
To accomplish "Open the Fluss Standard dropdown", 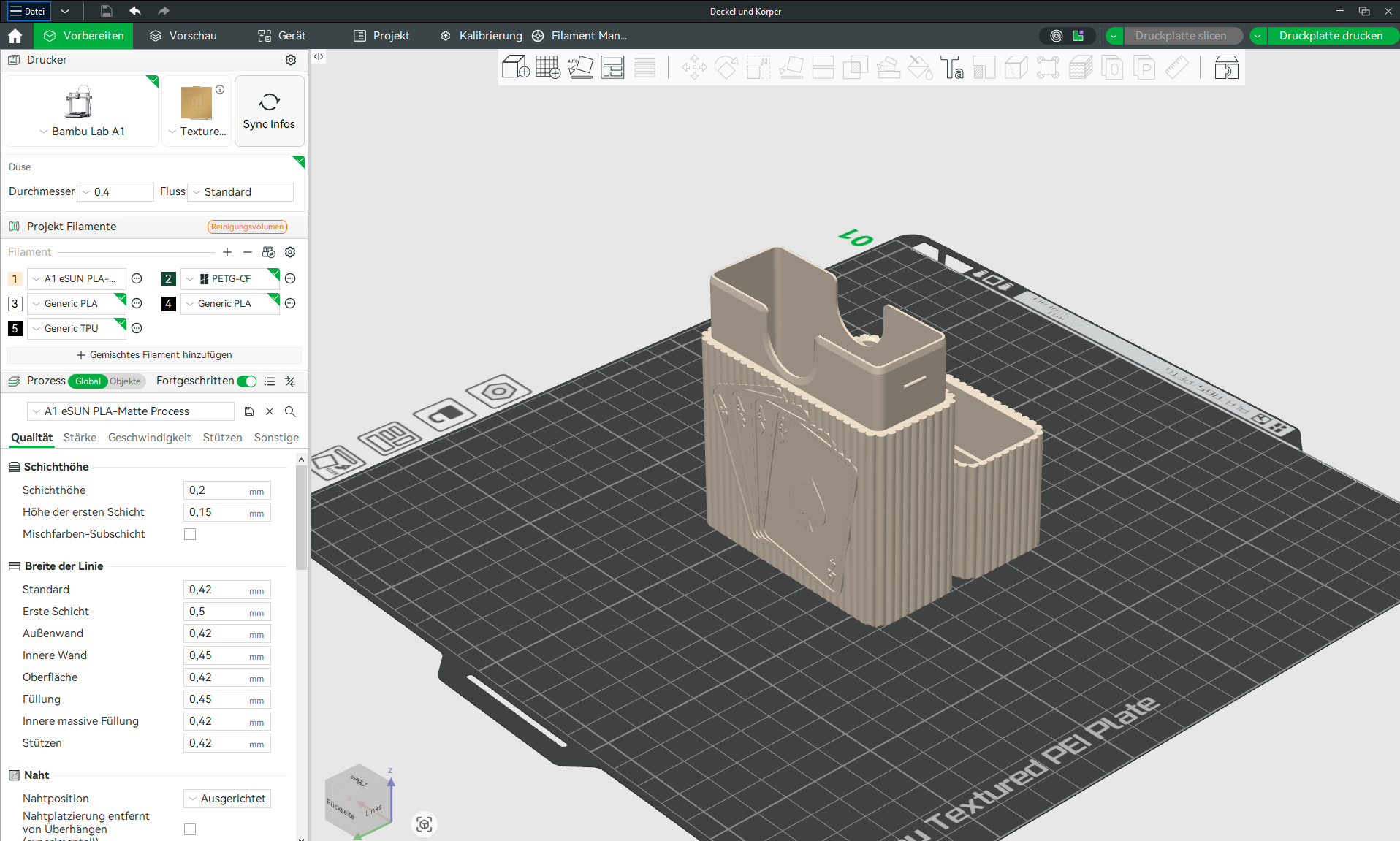I will pyautogui.click(x=240, y=192).
